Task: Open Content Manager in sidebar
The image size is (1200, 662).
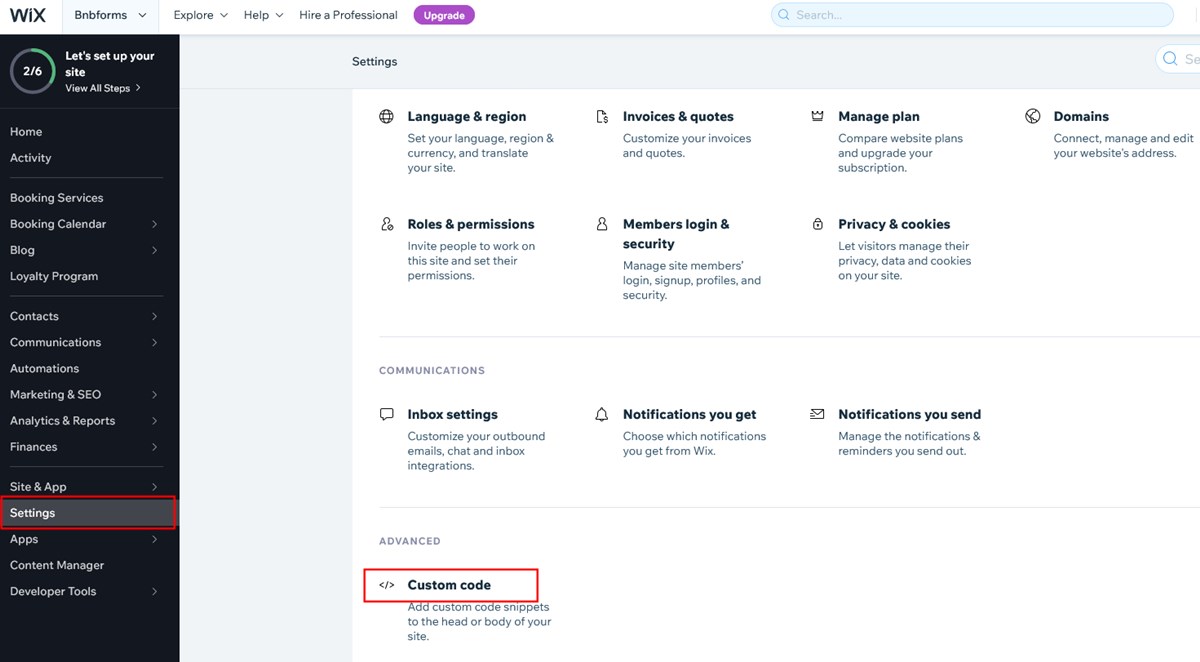Action: tap(57, 565)
